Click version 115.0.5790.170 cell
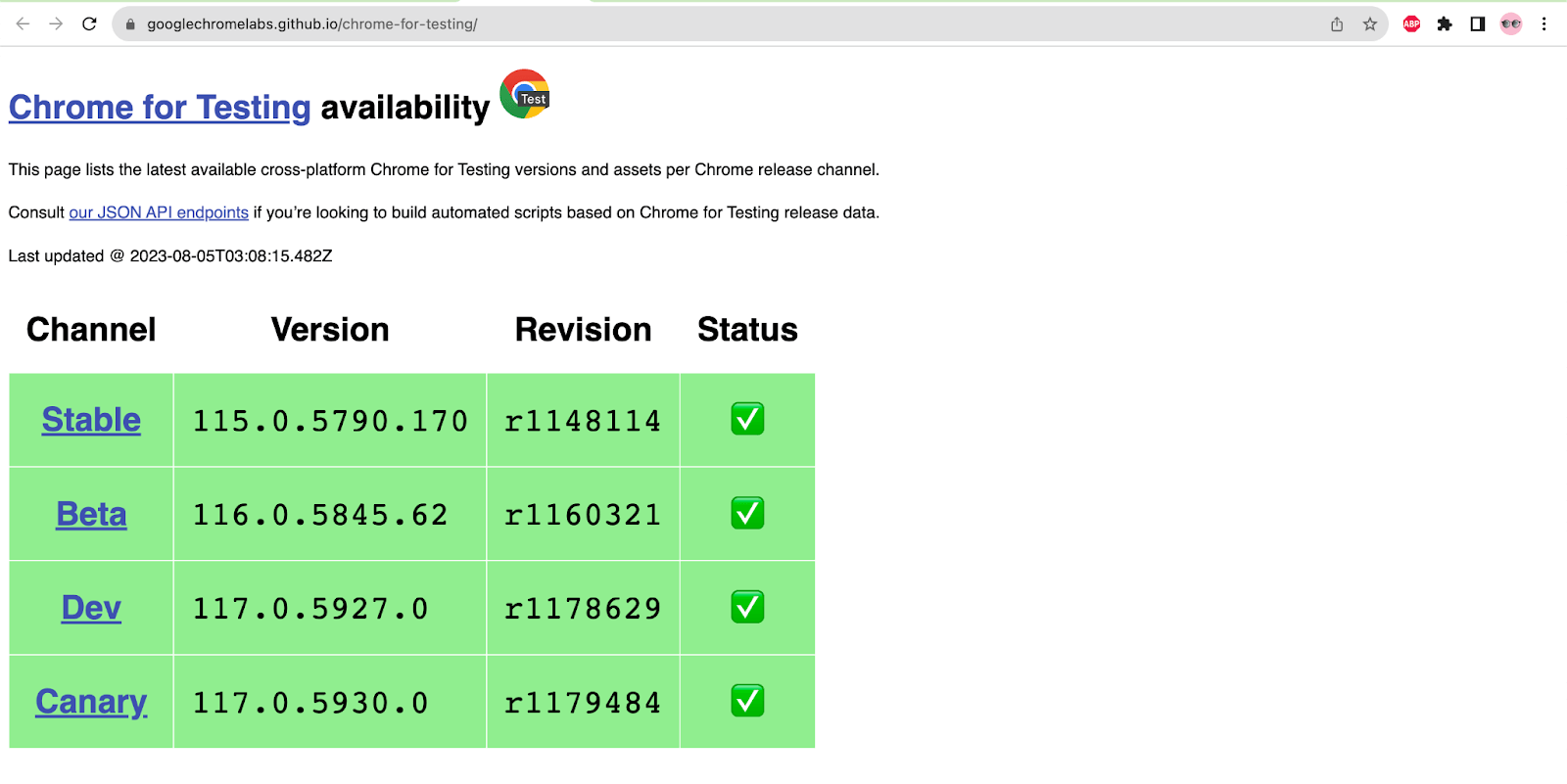Screen dimensions: 1567x784 click(330, 420)
